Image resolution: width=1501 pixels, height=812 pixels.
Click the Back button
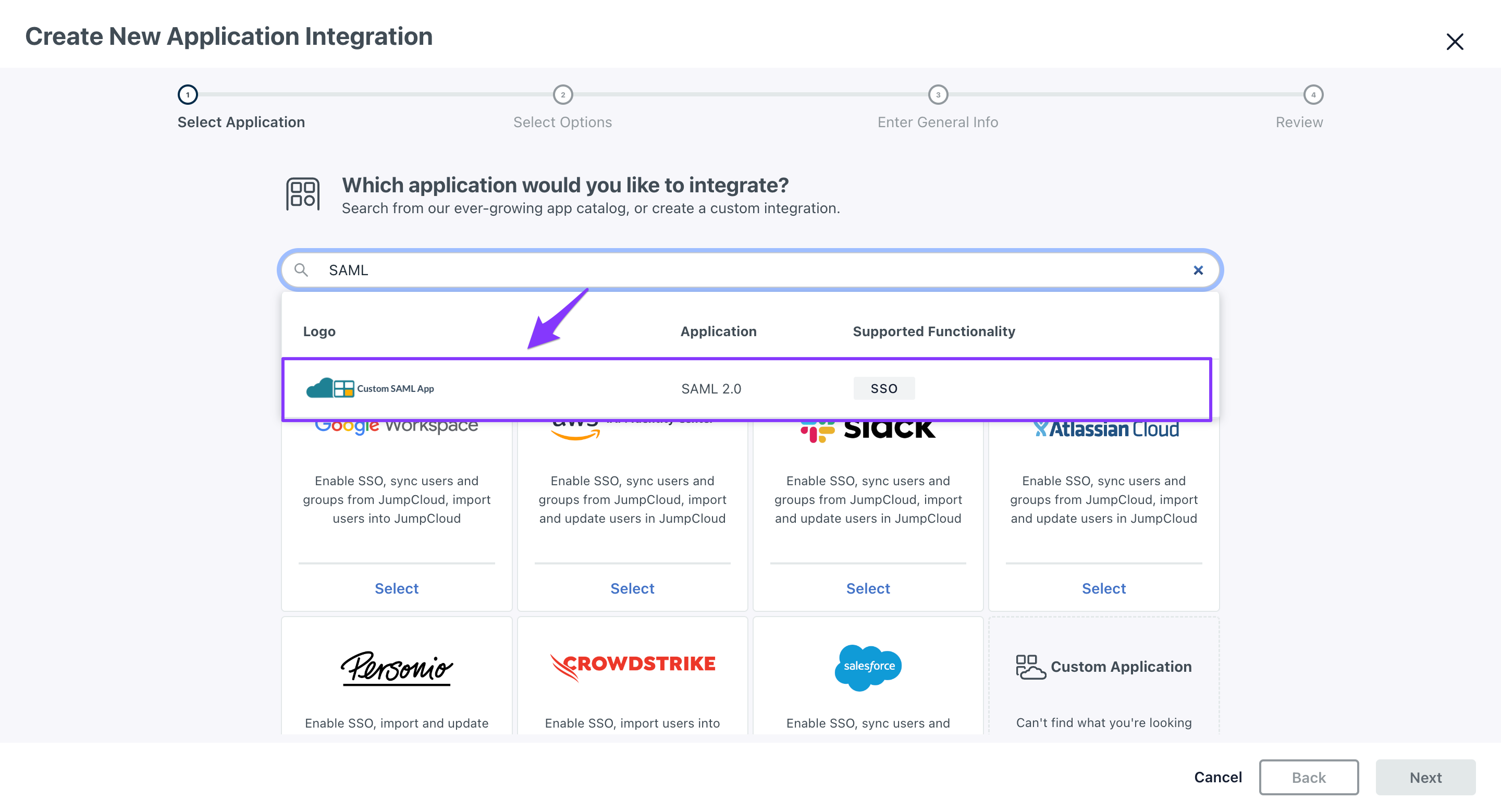[x=1308, y=778]
